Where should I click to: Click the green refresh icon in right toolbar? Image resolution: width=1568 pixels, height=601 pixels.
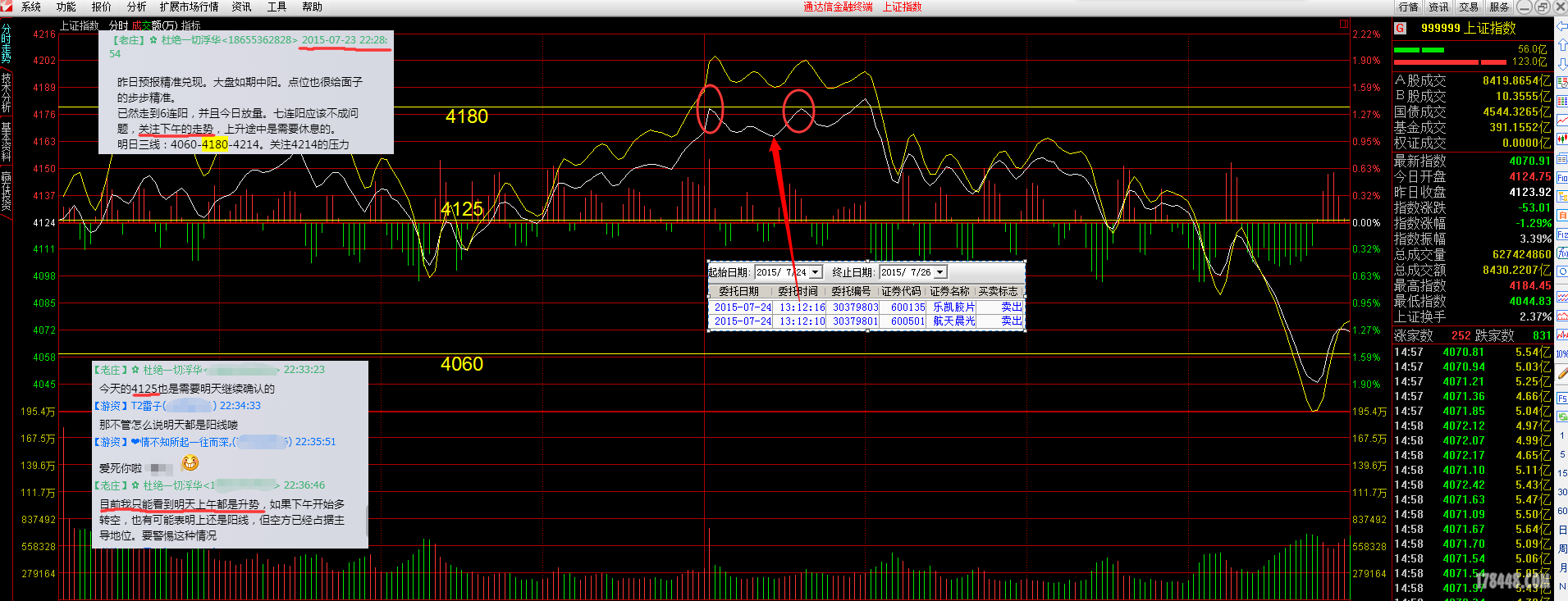click(x=1561, y=417)
